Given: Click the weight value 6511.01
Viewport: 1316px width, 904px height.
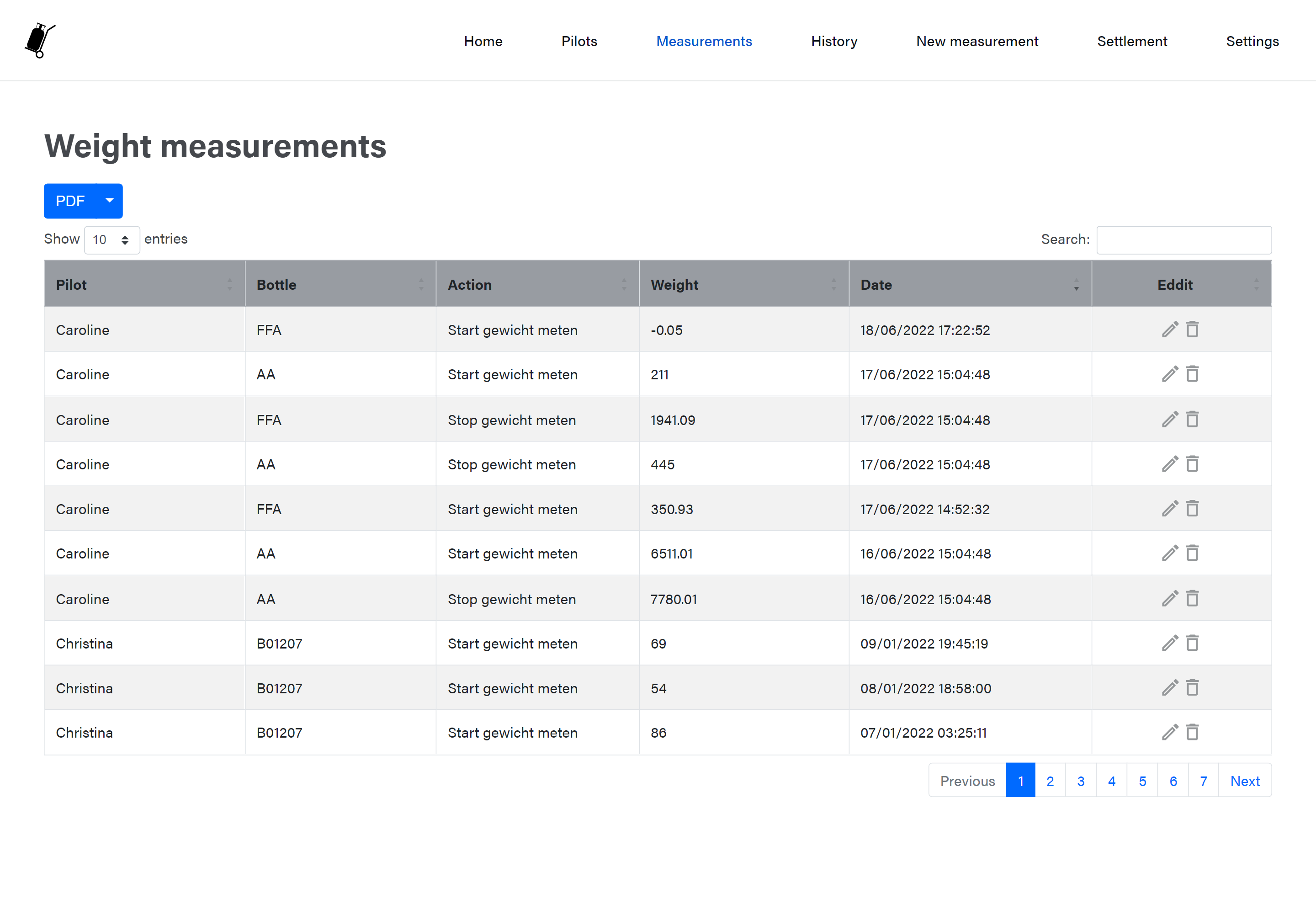Looking at the screenshot, I should [x=672, y=553].
